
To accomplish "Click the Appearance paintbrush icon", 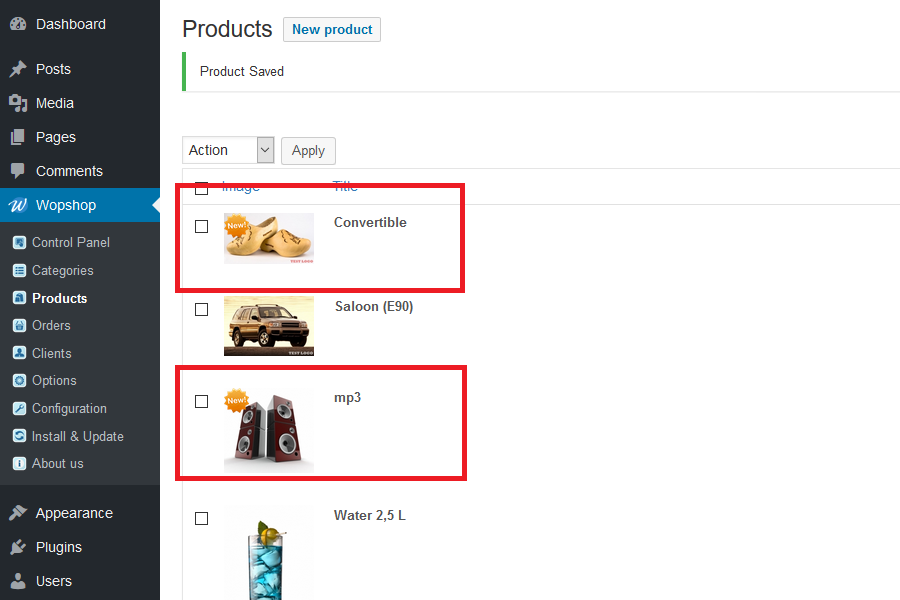I will point(18,513).
